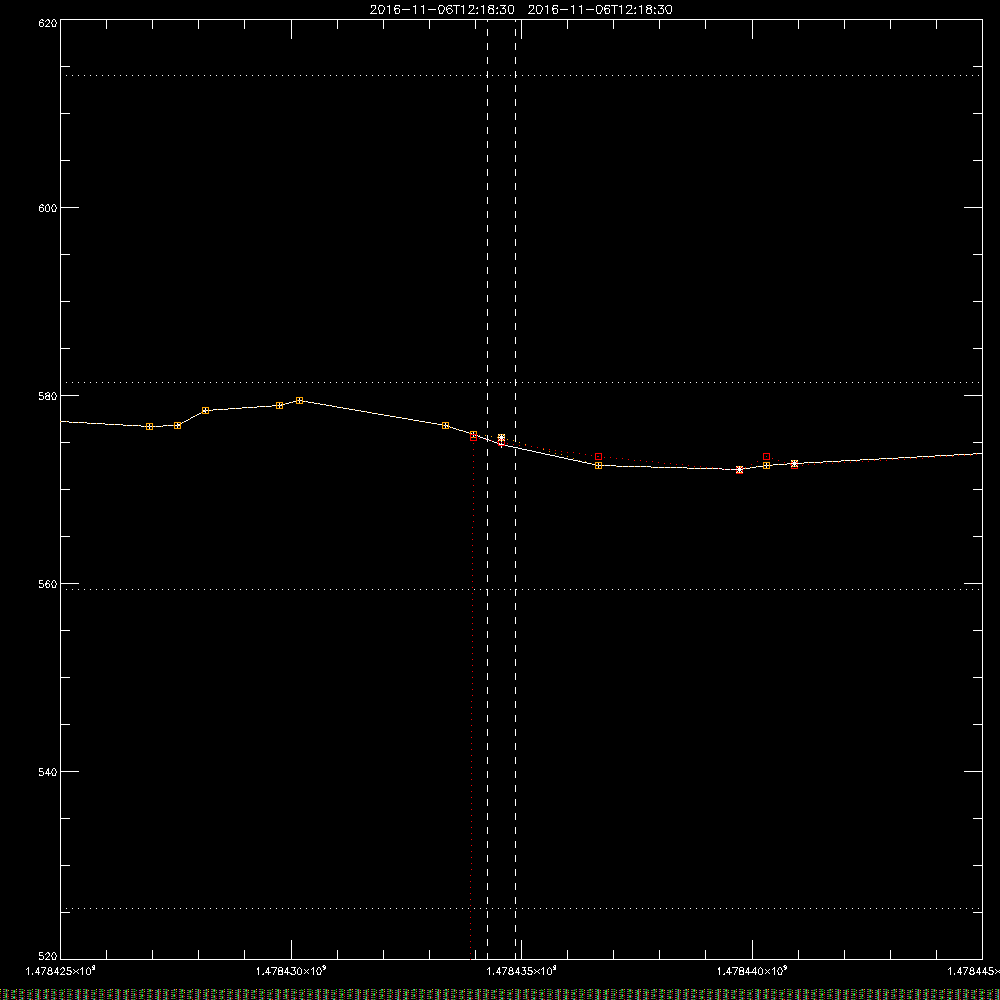Click the y-axis label 520
This screenshot has height=1000, width=1000.
pyautogui.click(x=48, y=956)
